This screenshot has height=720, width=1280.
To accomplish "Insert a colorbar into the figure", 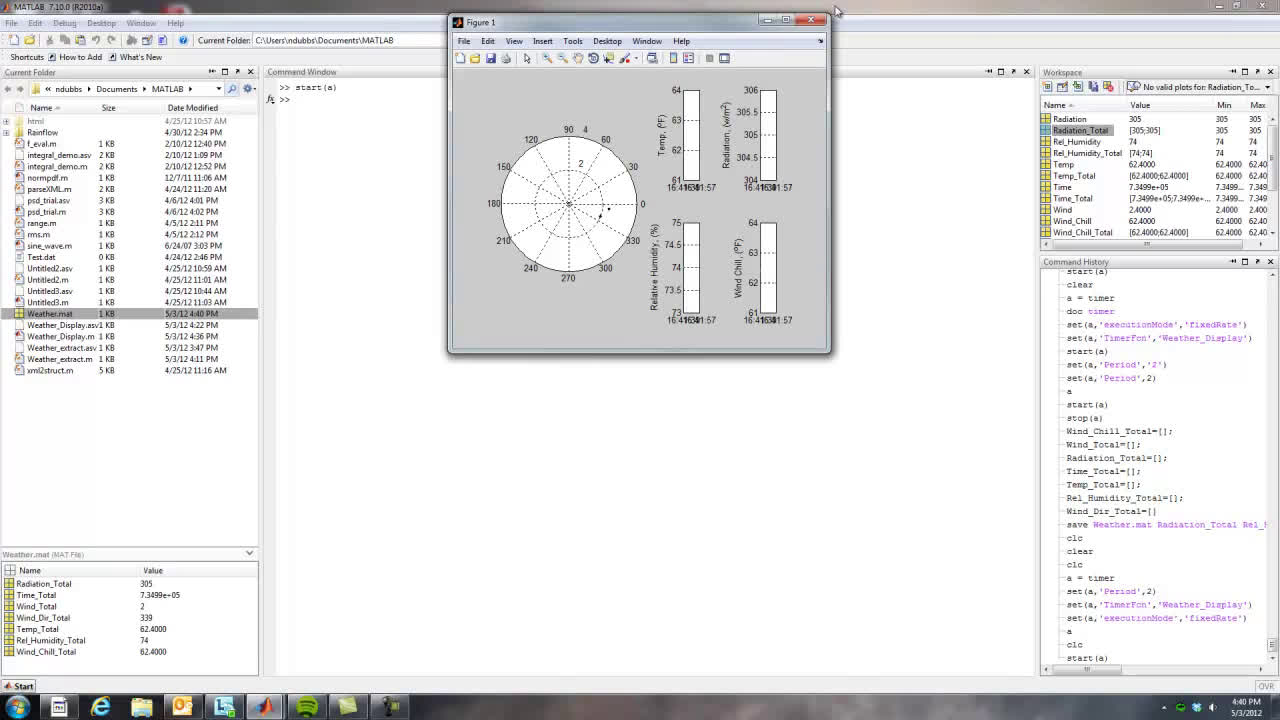I will tap(673, 58).
